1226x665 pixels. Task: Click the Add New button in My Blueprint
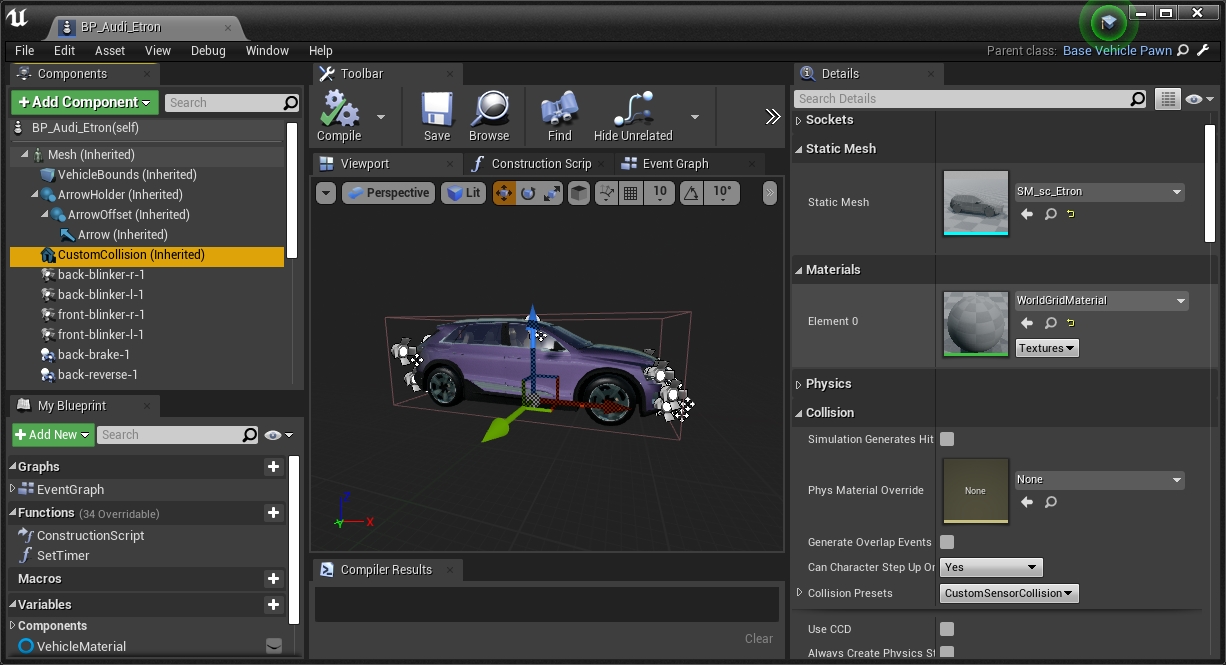52,434
